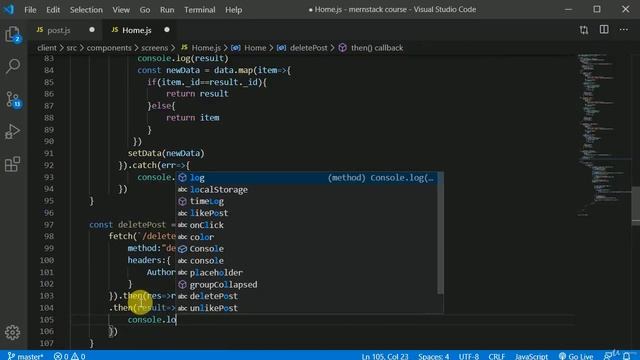The height and width of the screenshot is (360, 640).
Task: Click the Open Changes compare icon
Action: (584, 30)
